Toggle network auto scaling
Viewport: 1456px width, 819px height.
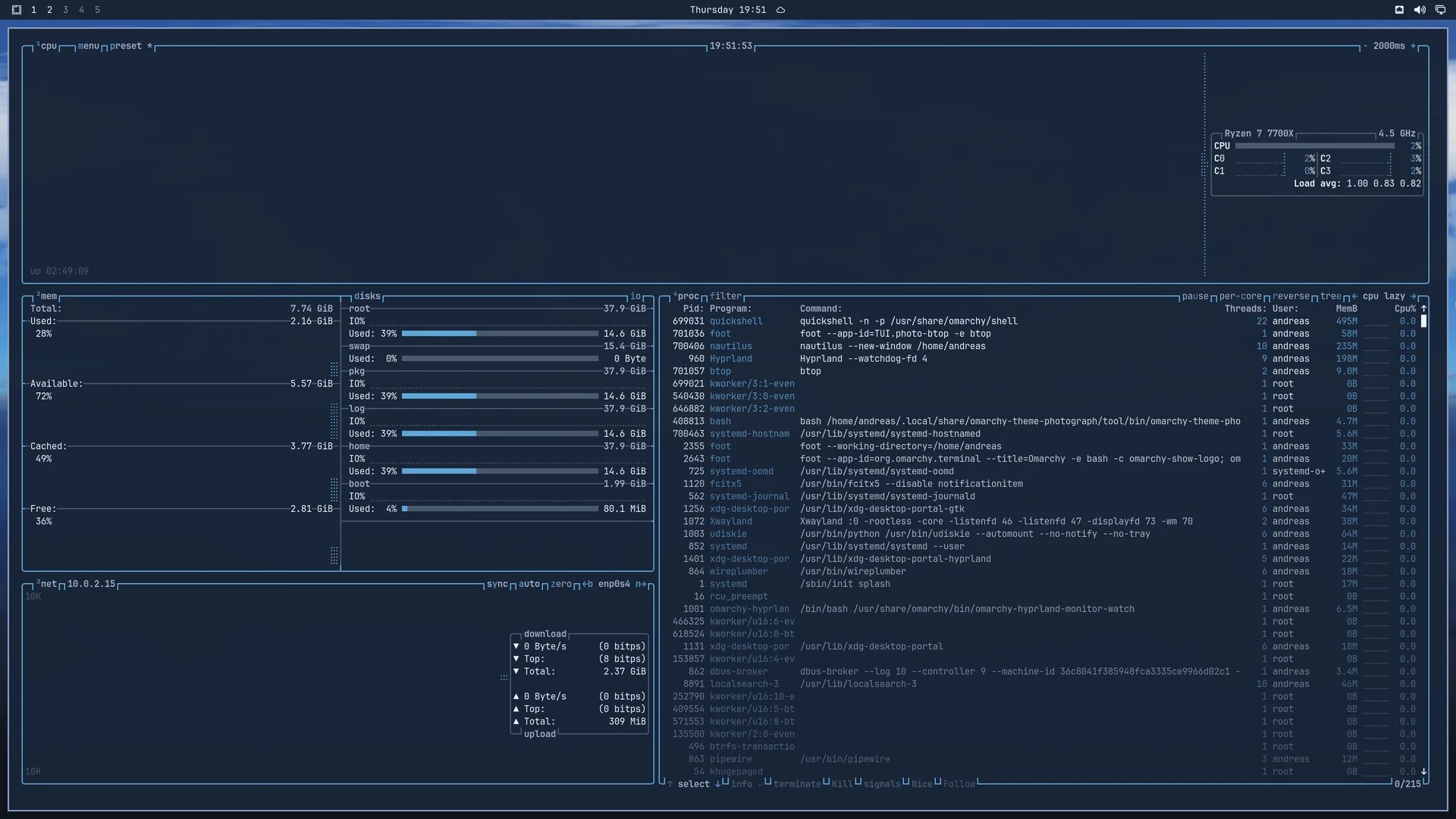pos(529,584)
